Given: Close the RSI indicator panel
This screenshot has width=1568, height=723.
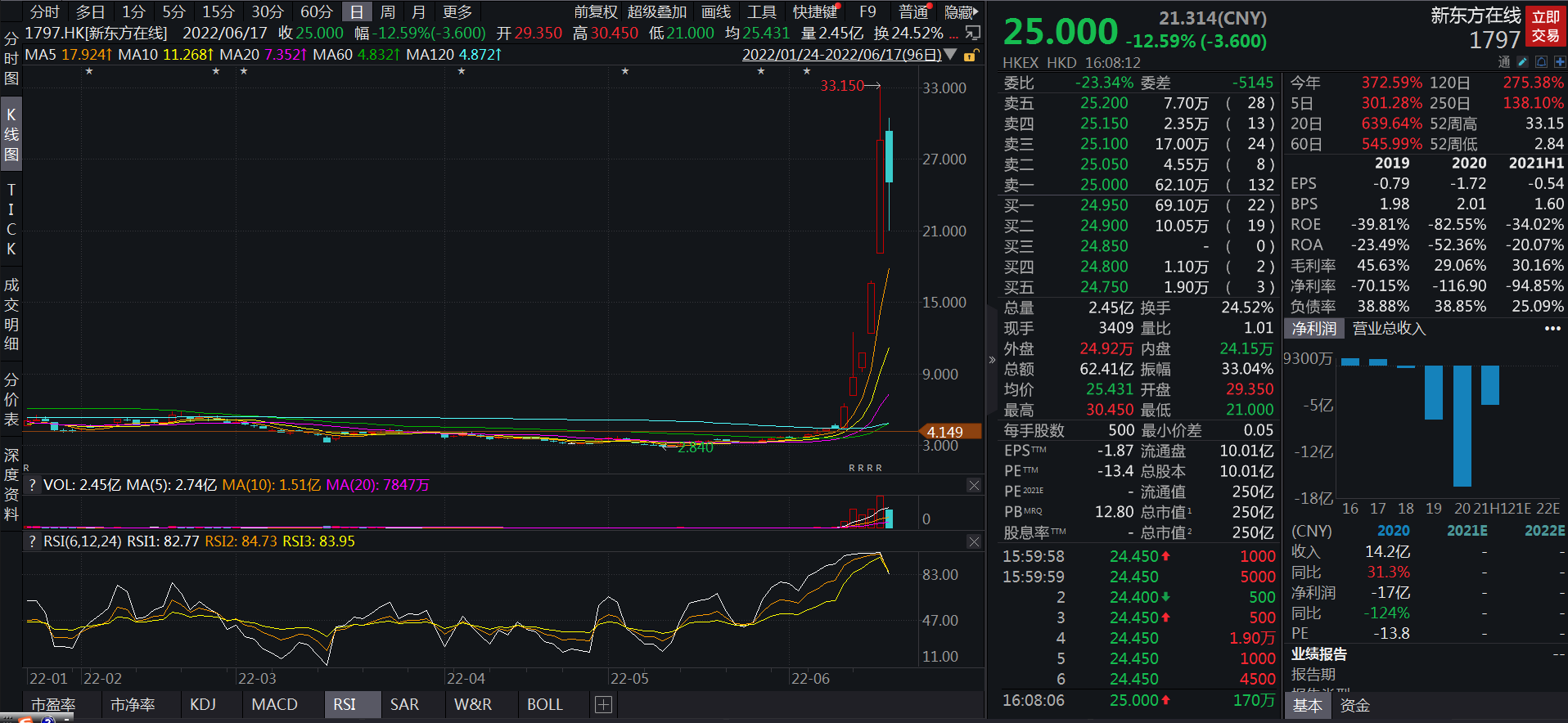Looking at the screenshot, I should tap(974, 541).
